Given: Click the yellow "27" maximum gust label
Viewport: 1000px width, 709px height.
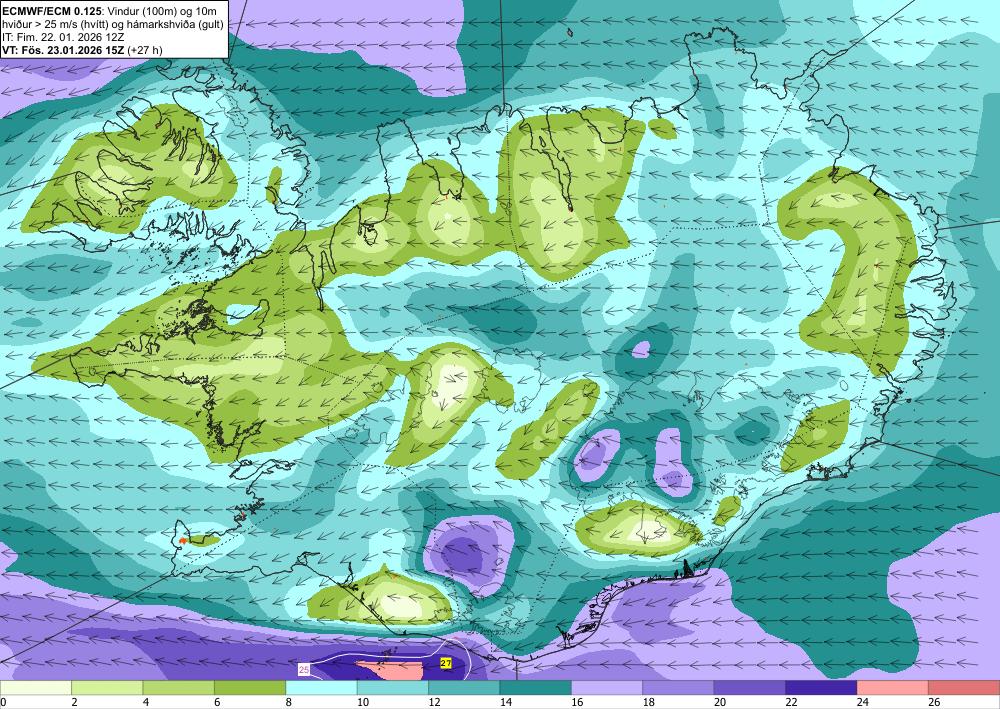Looking at the screenshot, I should [446, 664].
